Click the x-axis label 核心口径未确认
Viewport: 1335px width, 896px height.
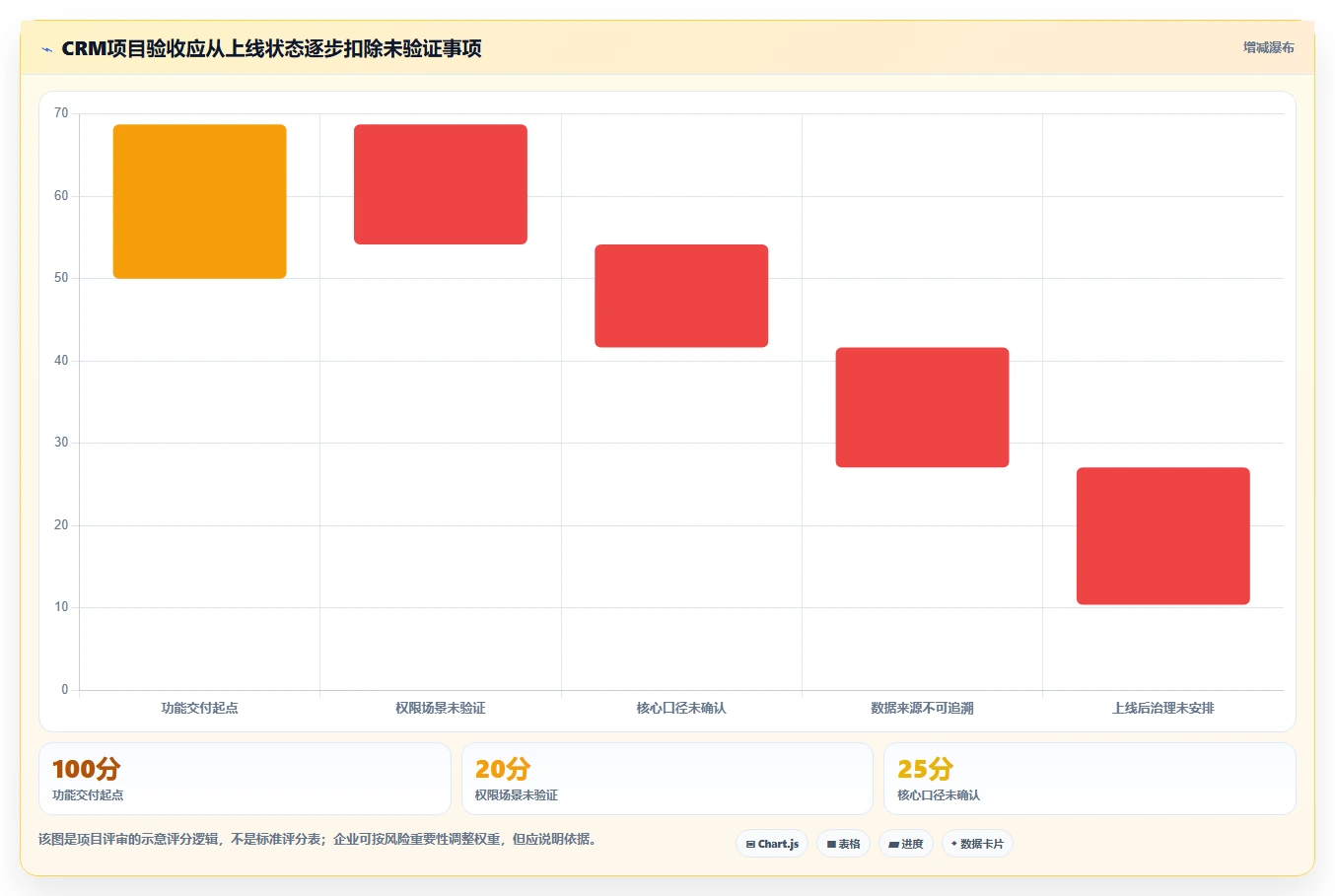pyautogui.click(x=681, y=708)
